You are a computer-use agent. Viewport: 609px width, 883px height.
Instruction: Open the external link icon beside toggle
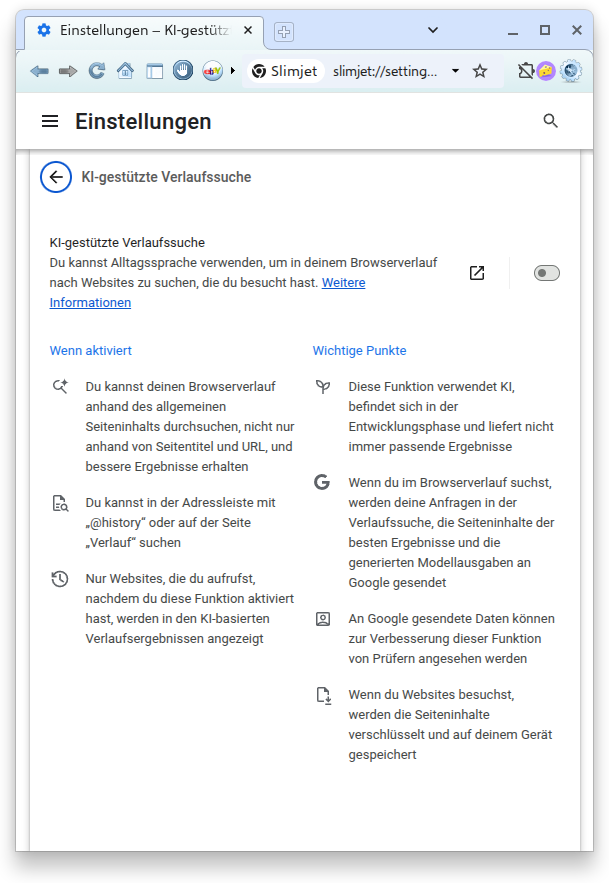pyautogui.click(x=477, y=273)
